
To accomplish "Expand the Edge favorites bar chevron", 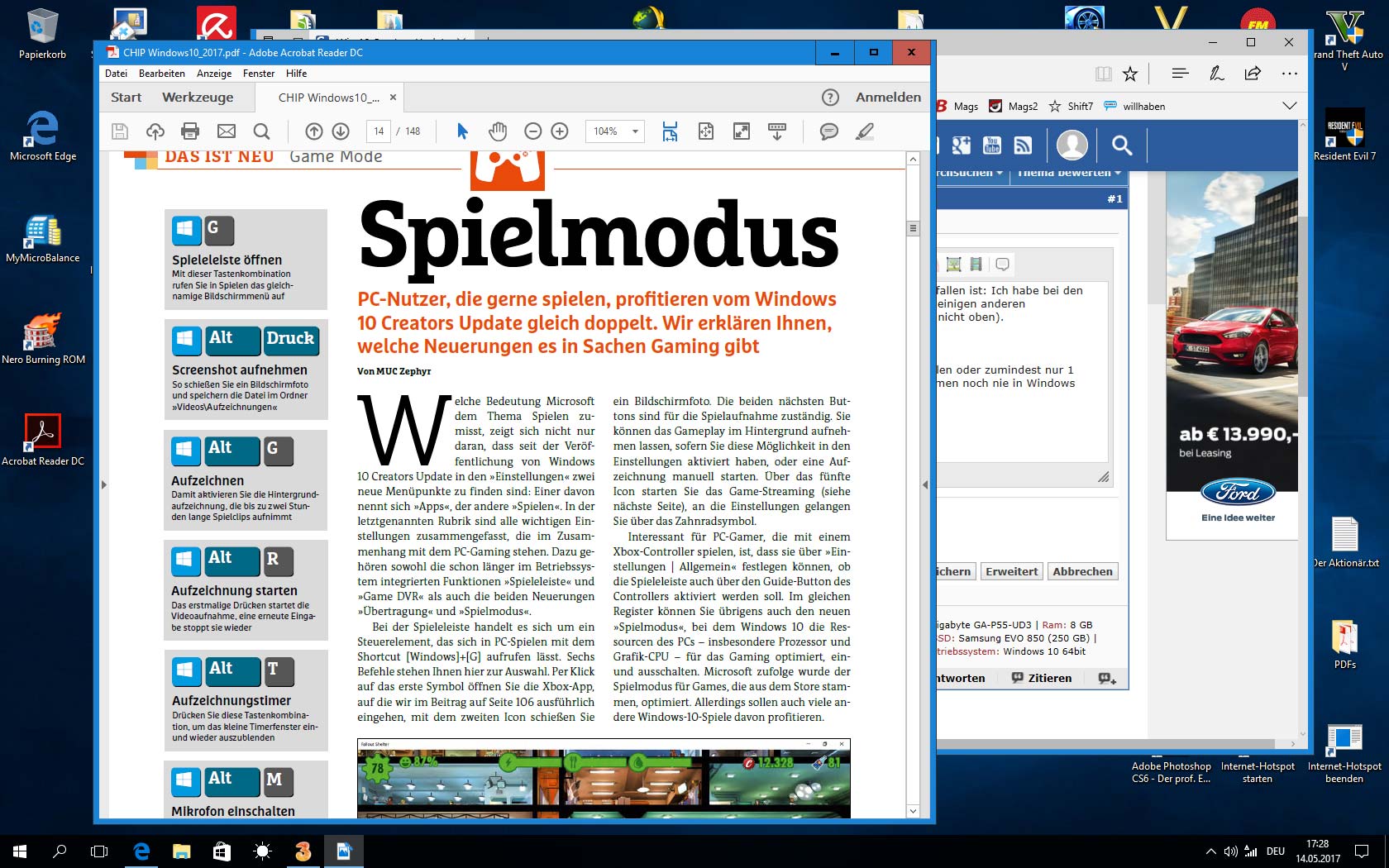I will [x=1289, y=106].
